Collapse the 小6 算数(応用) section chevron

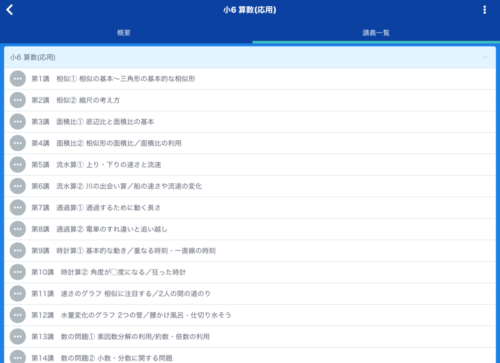[x=485, y=57]
